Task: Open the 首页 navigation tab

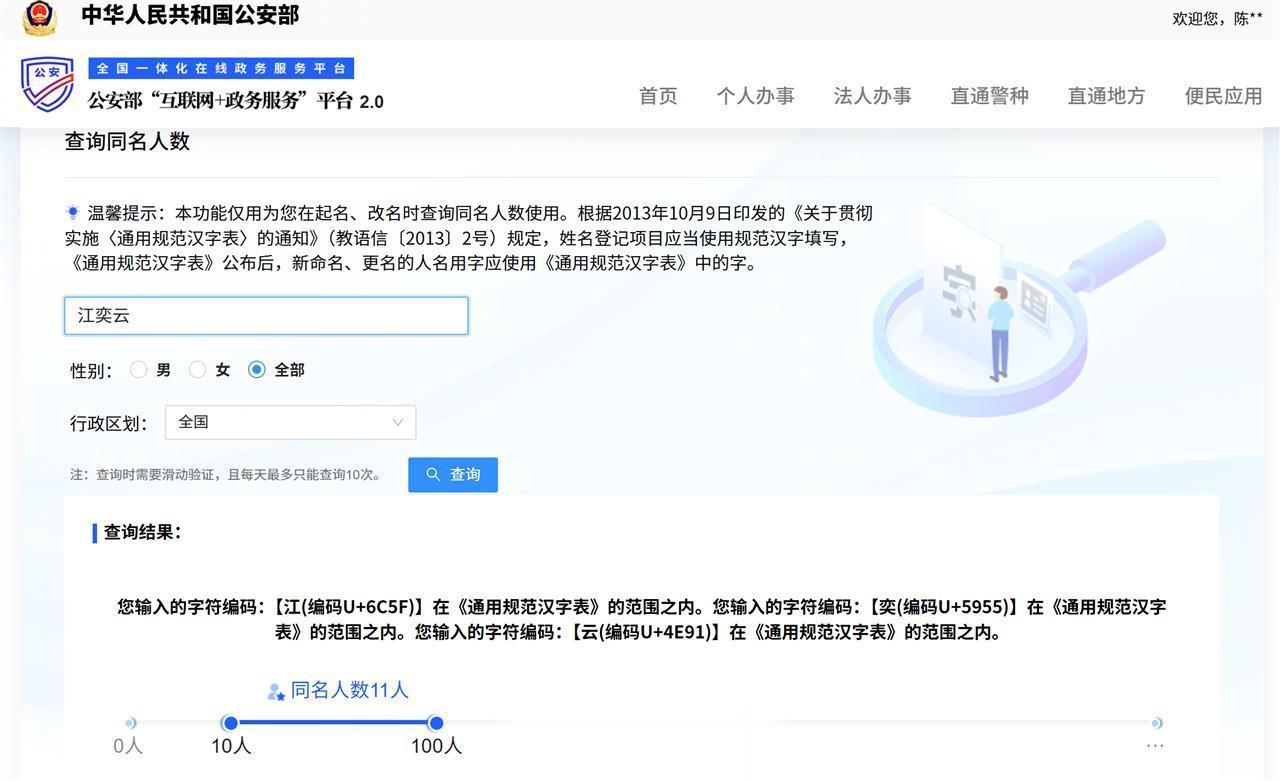Action: coord(658,96)
